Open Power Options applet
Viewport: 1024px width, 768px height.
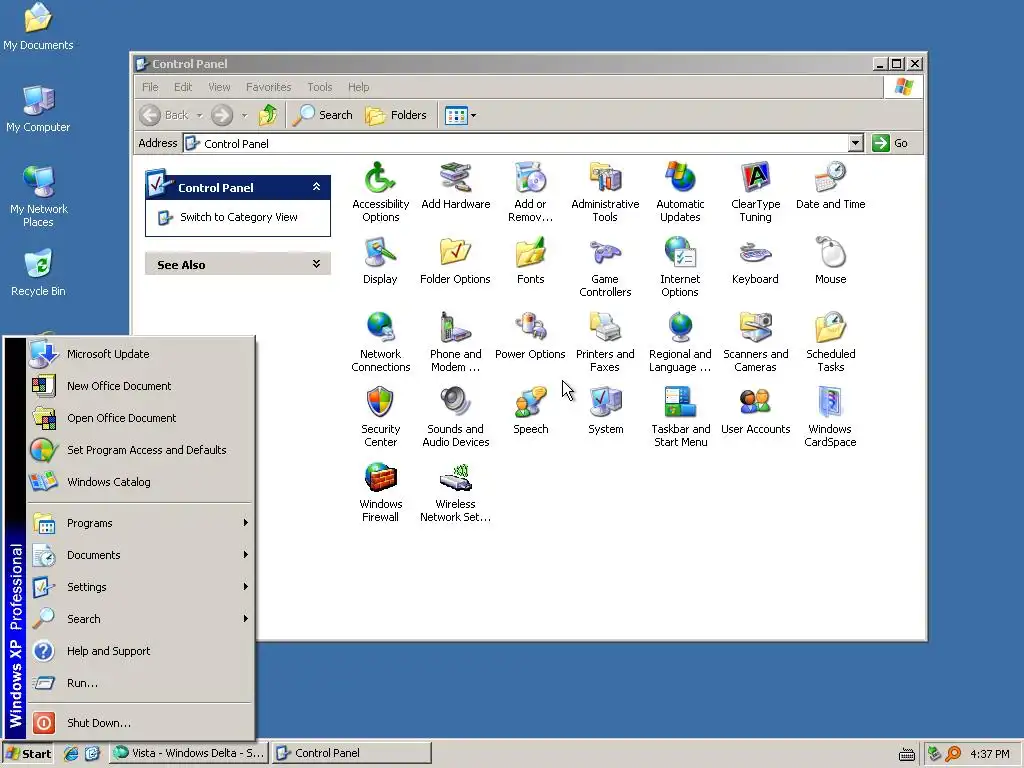click(x=530, y=336)
